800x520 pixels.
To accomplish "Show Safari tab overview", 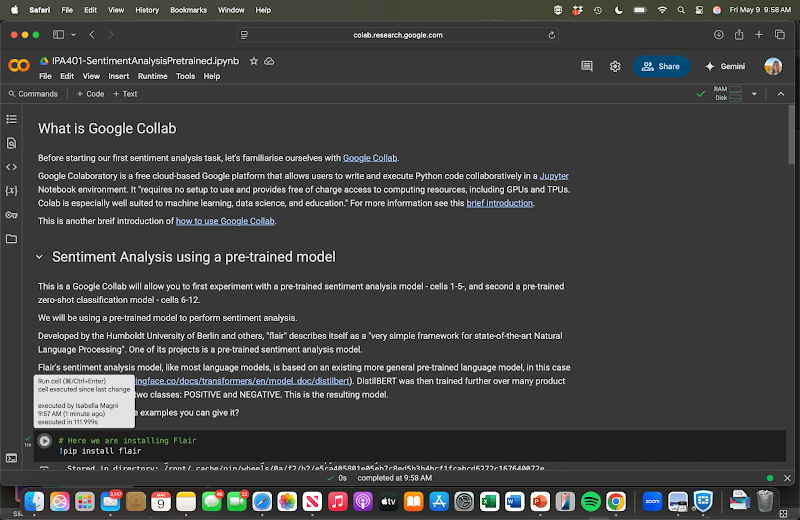I will tap(780, 35).
